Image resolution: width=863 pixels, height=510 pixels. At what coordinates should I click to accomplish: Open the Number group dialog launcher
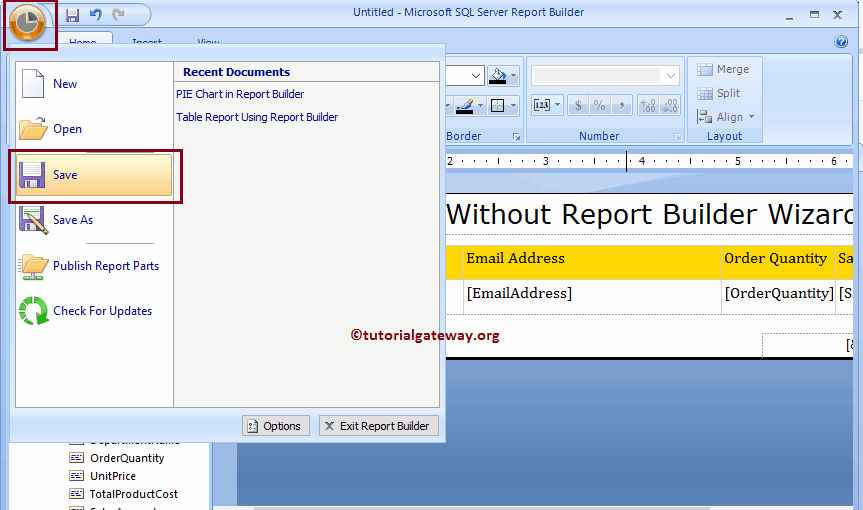[x=678, y=137]
